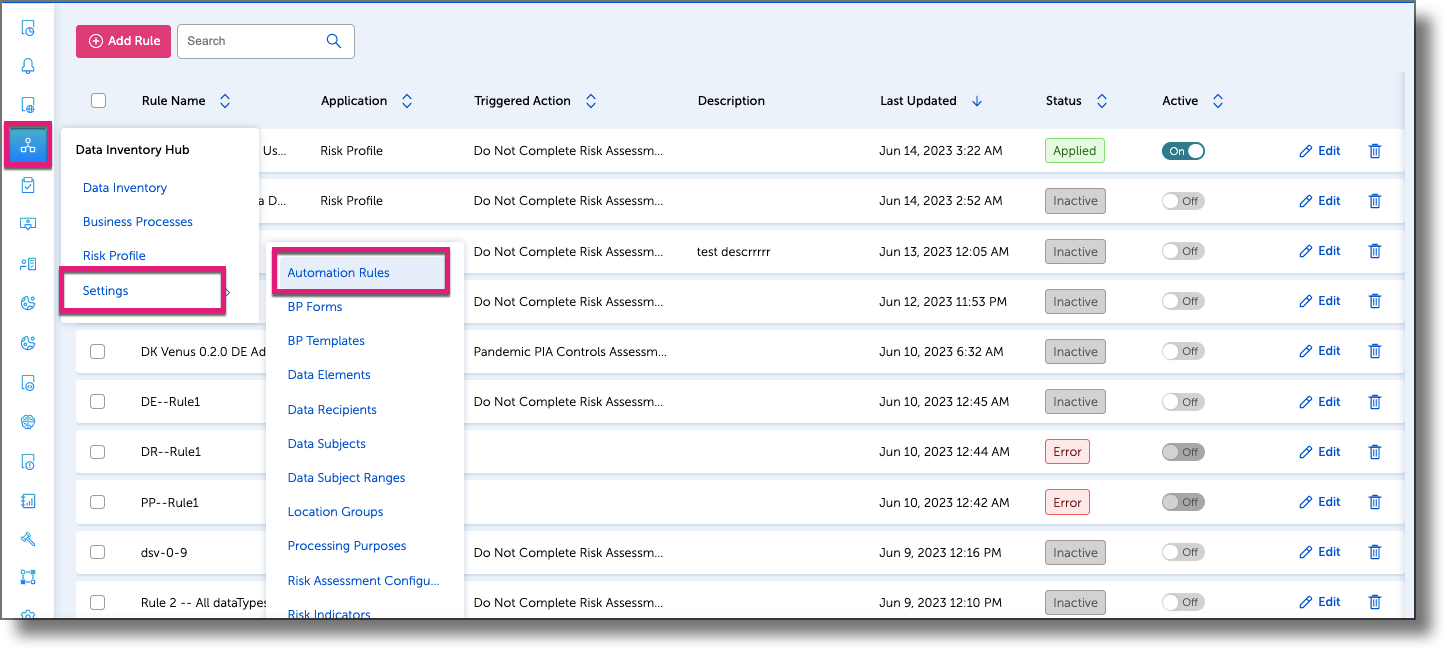Click the Error status badge on PP--Rule1
The image size is (1447, 651).
pyautogui.click(x=1067, y=501)
